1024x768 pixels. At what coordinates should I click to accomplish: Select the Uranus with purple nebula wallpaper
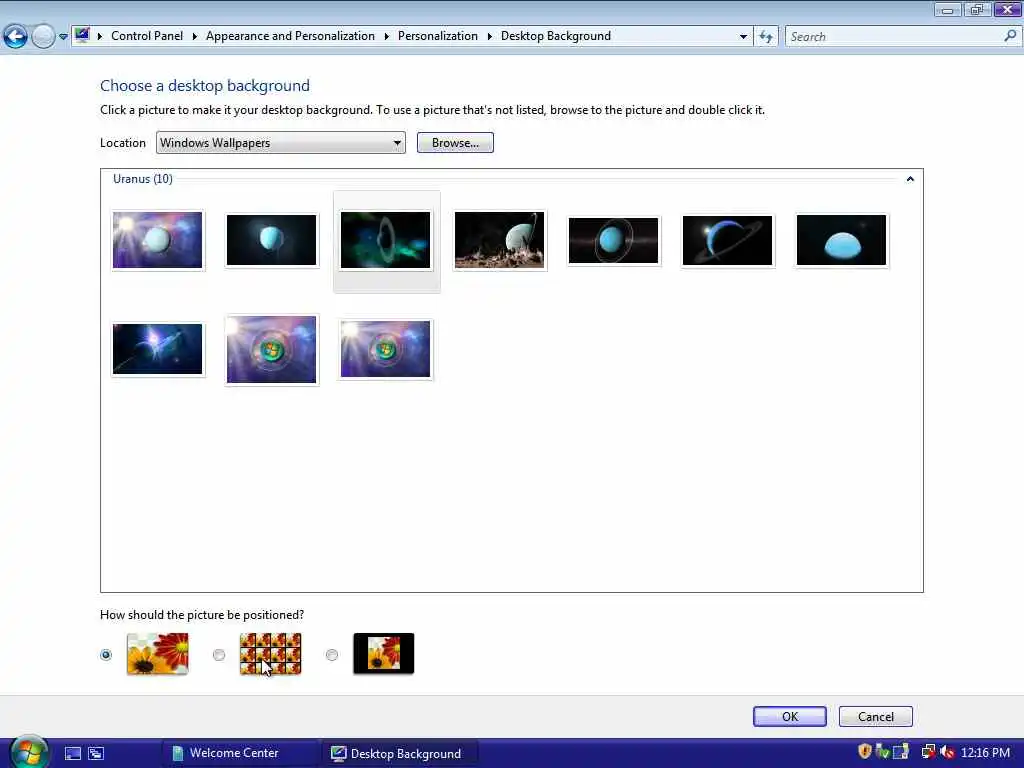pyautogui.click(x=157, y=240)
